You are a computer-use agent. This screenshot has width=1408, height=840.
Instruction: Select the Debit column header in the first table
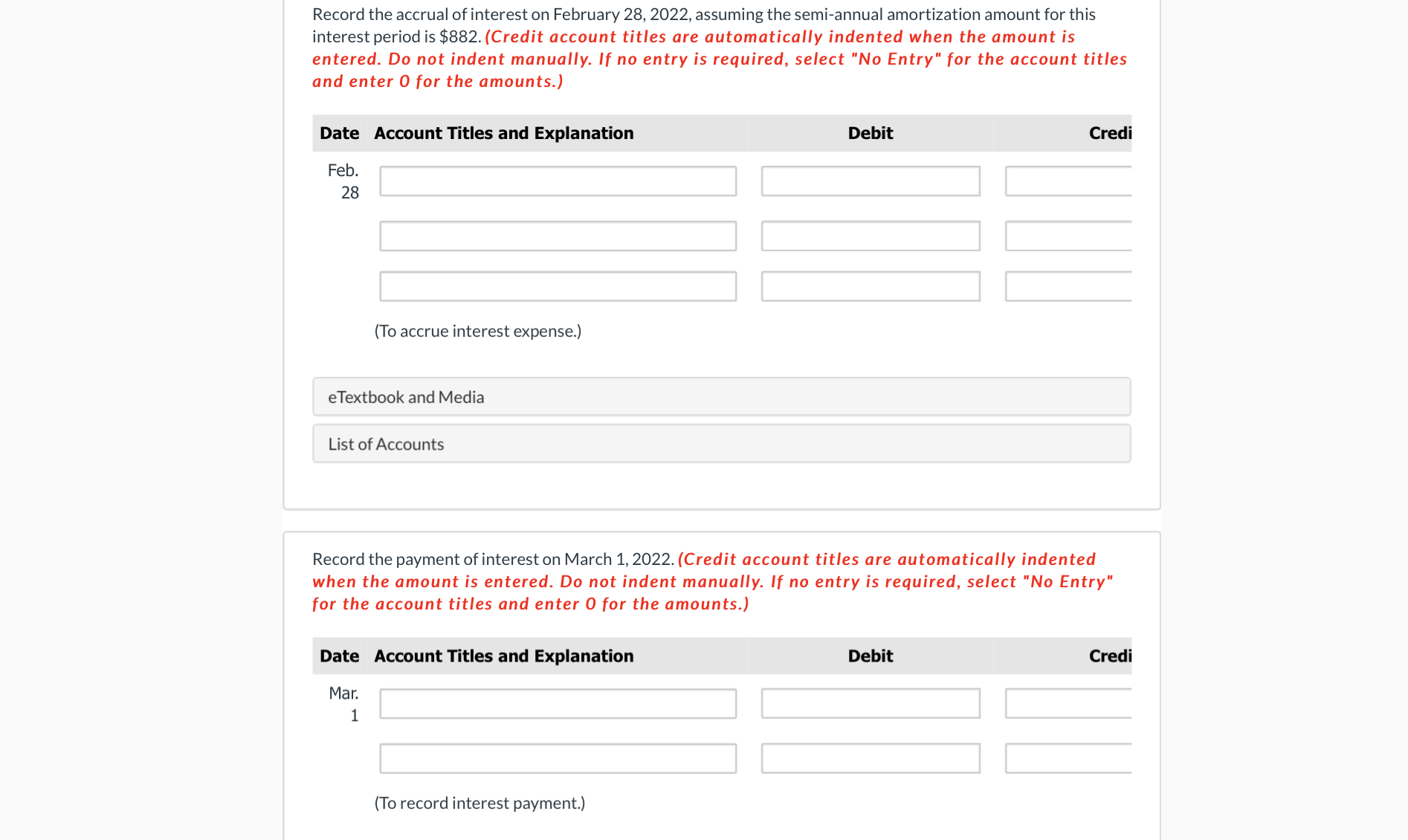click(x=870, y=132)
